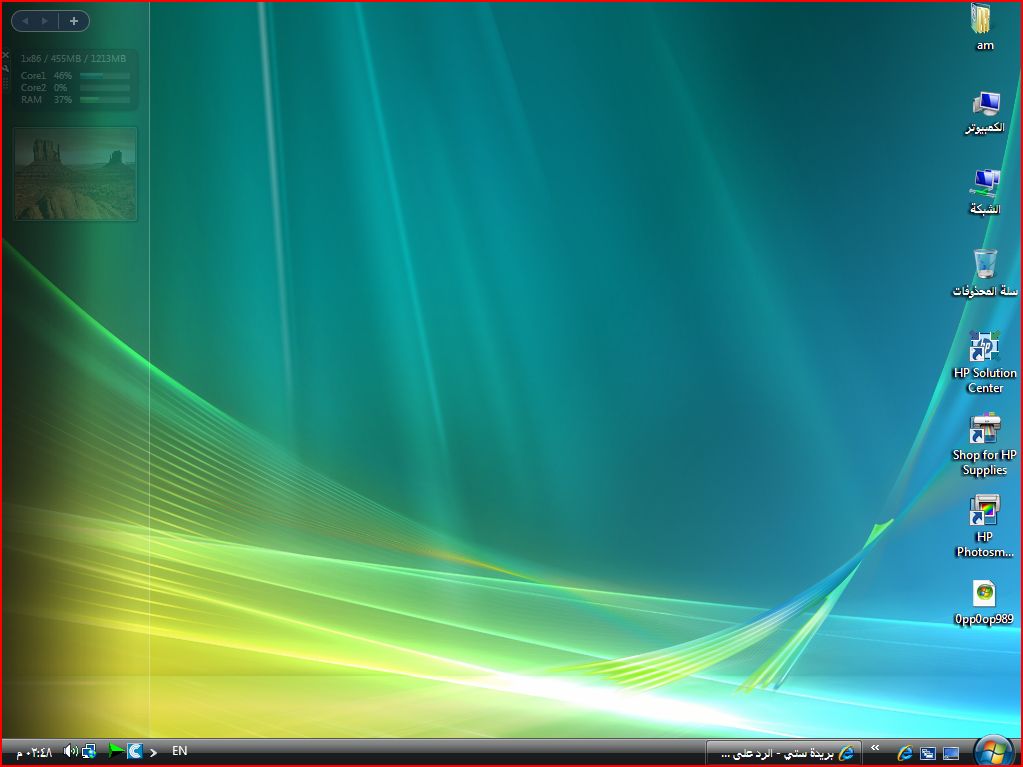Screen dimensions: 1023x767
Task: Click the blue C tray icon
Action: point(134,751)
